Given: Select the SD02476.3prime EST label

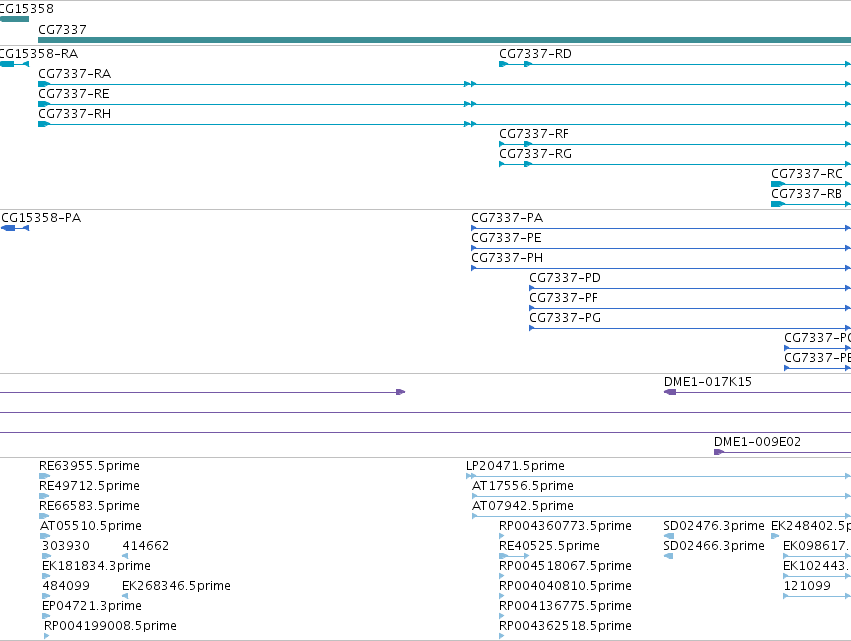Looking at the screenshot, I should click(714, 526).
